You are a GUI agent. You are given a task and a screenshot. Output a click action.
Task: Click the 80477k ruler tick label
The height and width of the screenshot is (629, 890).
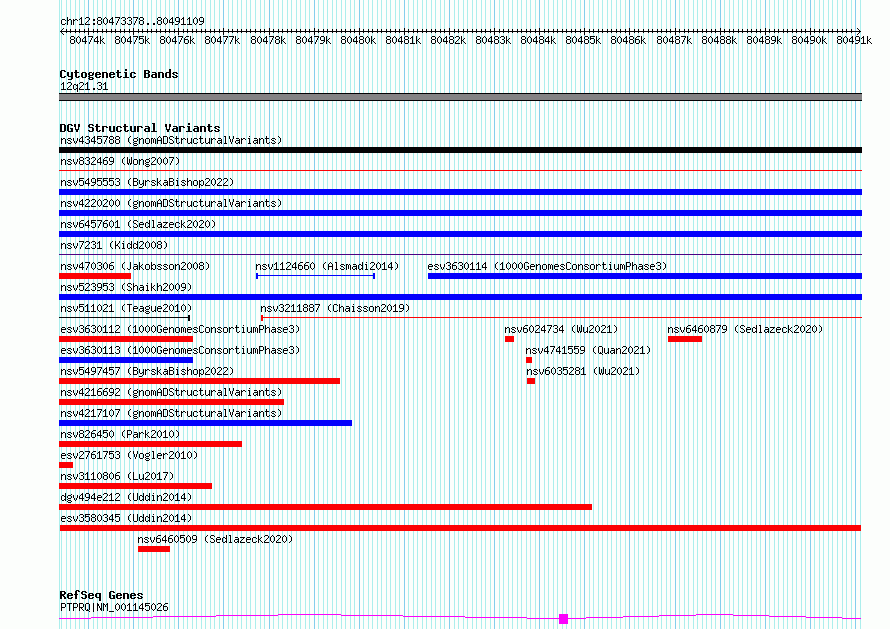pyautogui.click(x=222, y=40)
